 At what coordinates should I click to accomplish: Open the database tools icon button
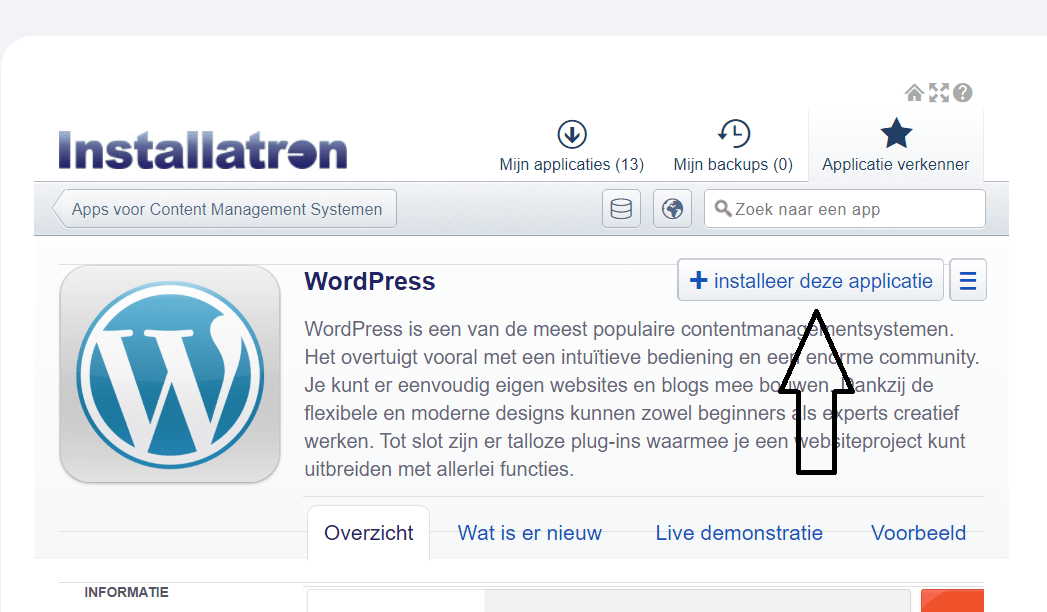621,209
